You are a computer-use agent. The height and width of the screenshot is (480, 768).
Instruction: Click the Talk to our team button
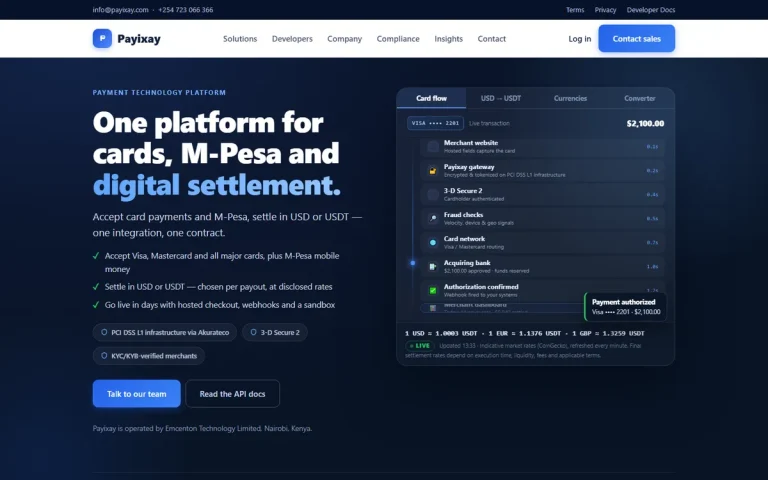137,393
